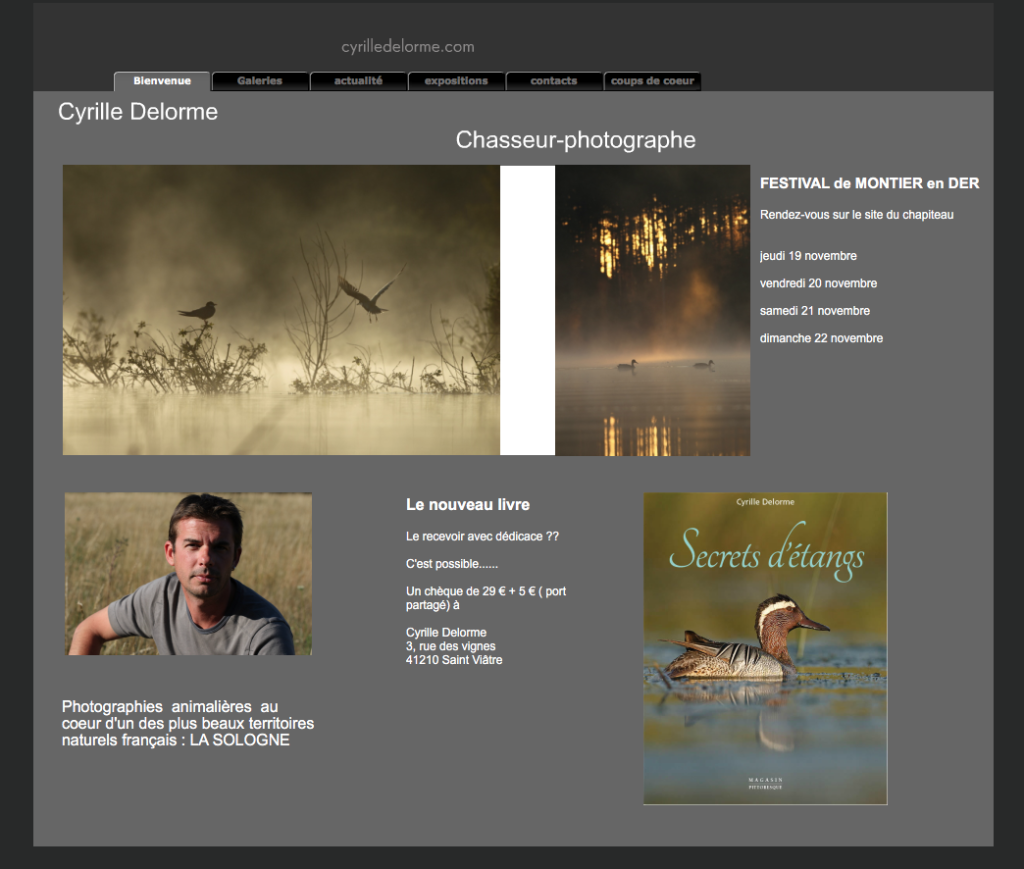
Task: Click the photographer portrait photo
Action: [x=188, y=574]
